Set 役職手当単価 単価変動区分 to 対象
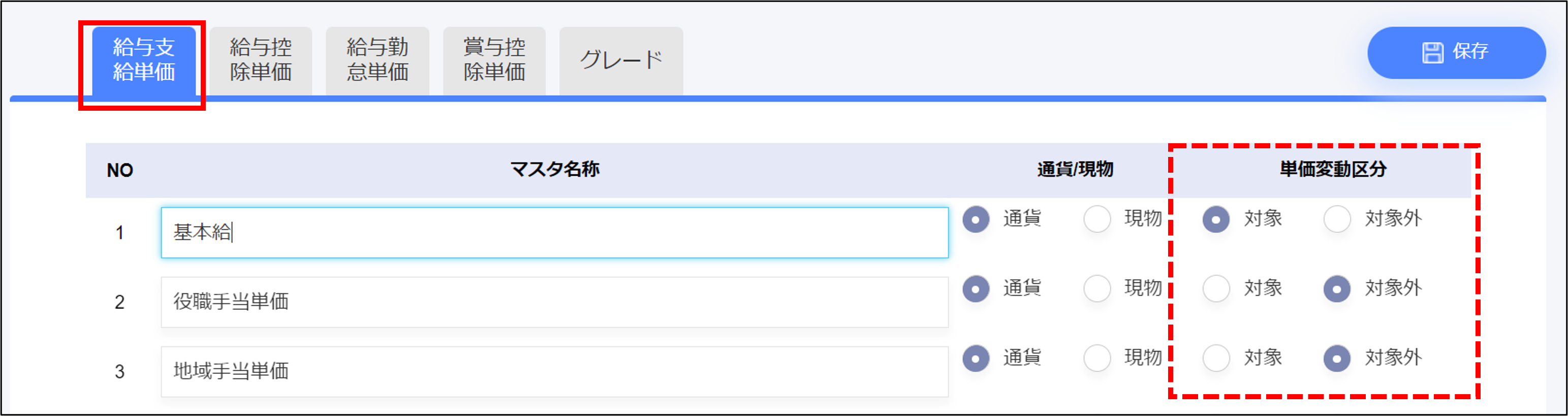Viewport: 1568px width, 416px height. (x=1216, y=289)
